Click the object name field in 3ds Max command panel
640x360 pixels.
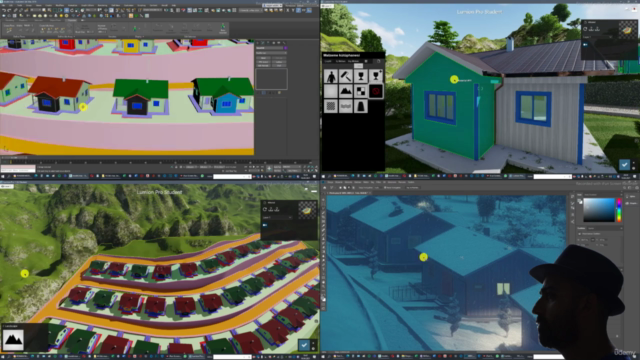tap(269, 48)
